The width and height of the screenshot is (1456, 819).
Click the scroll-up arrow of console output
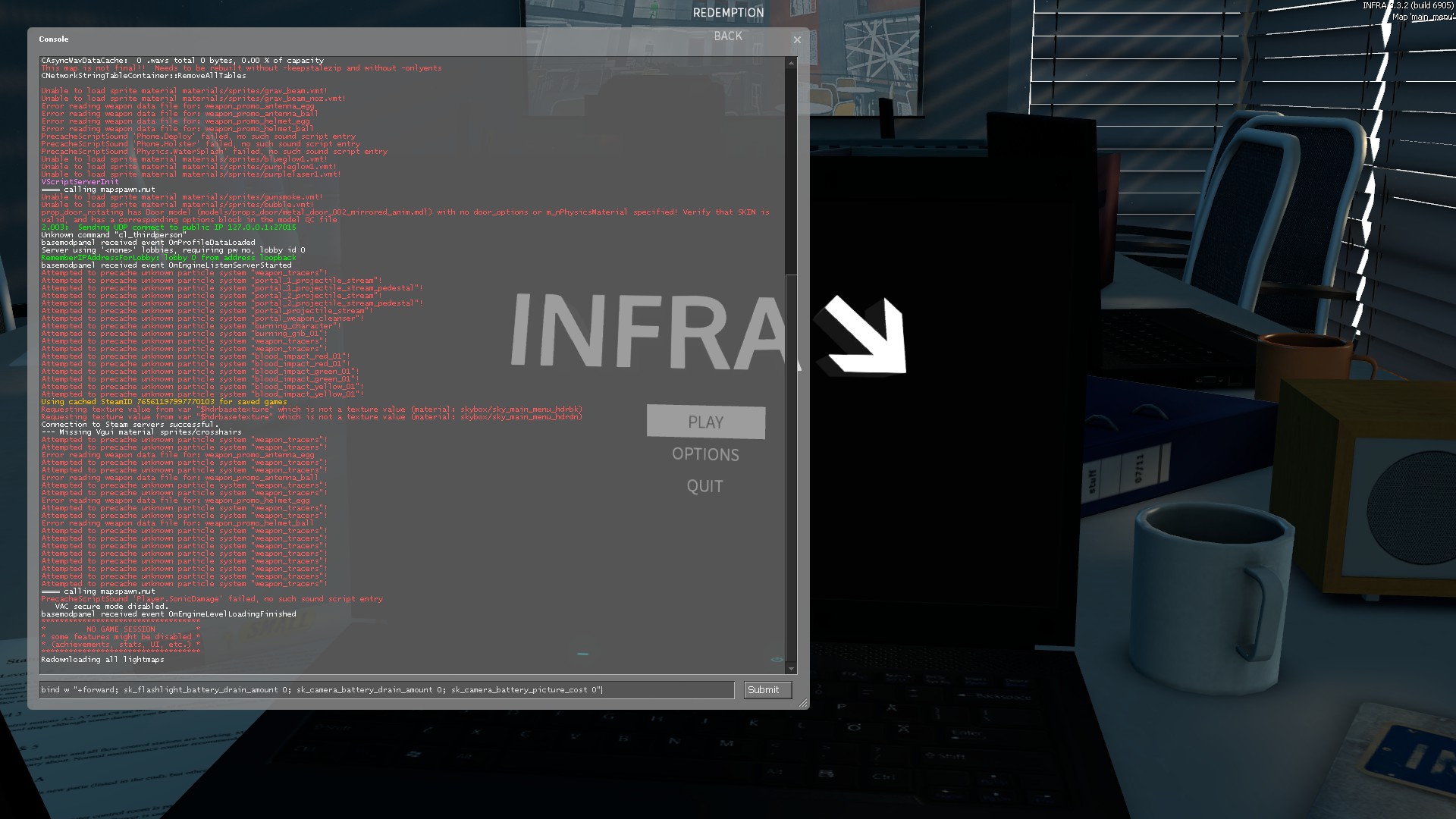coord(791,63)
